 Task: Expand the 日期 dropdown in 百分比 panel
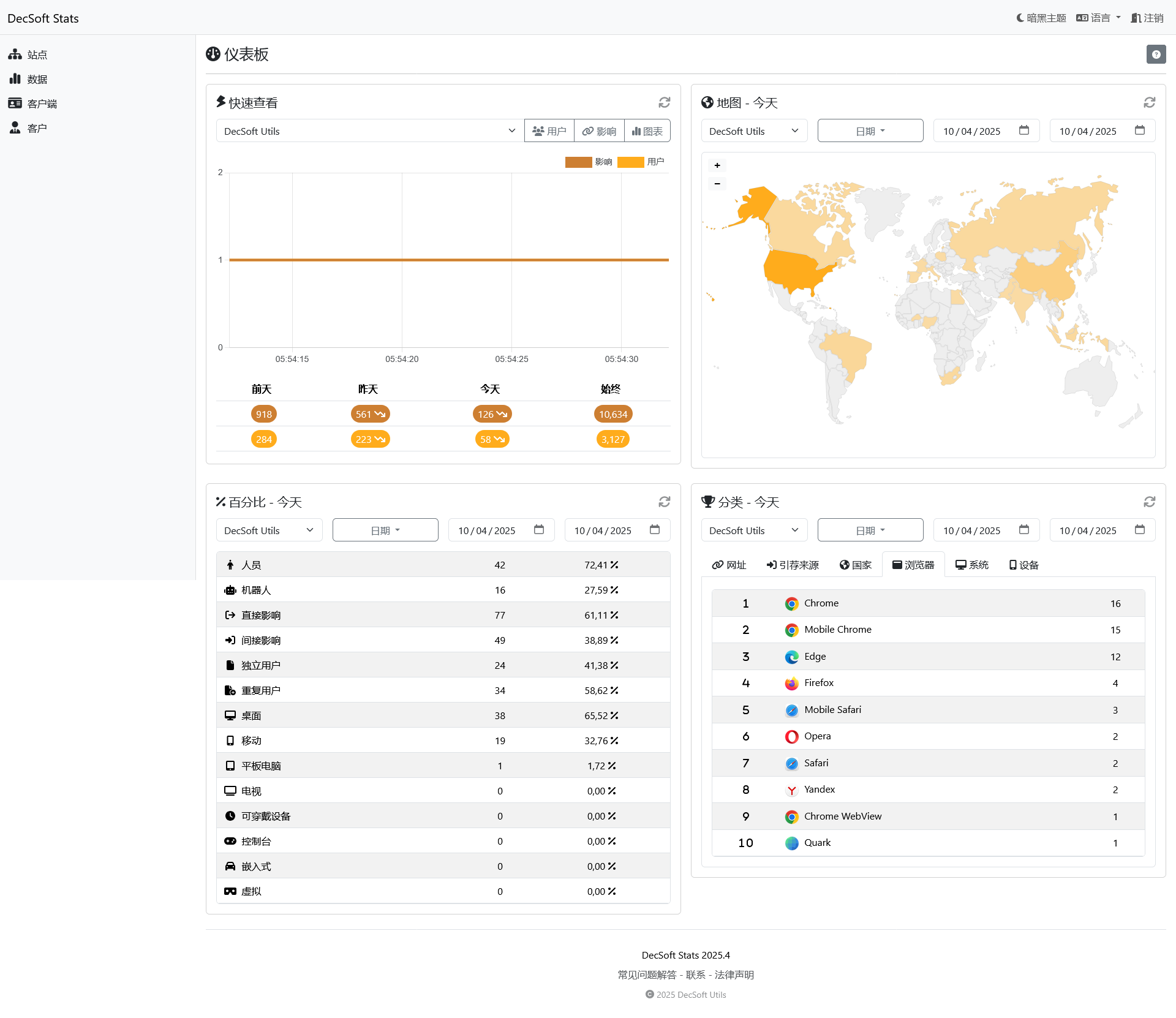(x=385, y=530)
